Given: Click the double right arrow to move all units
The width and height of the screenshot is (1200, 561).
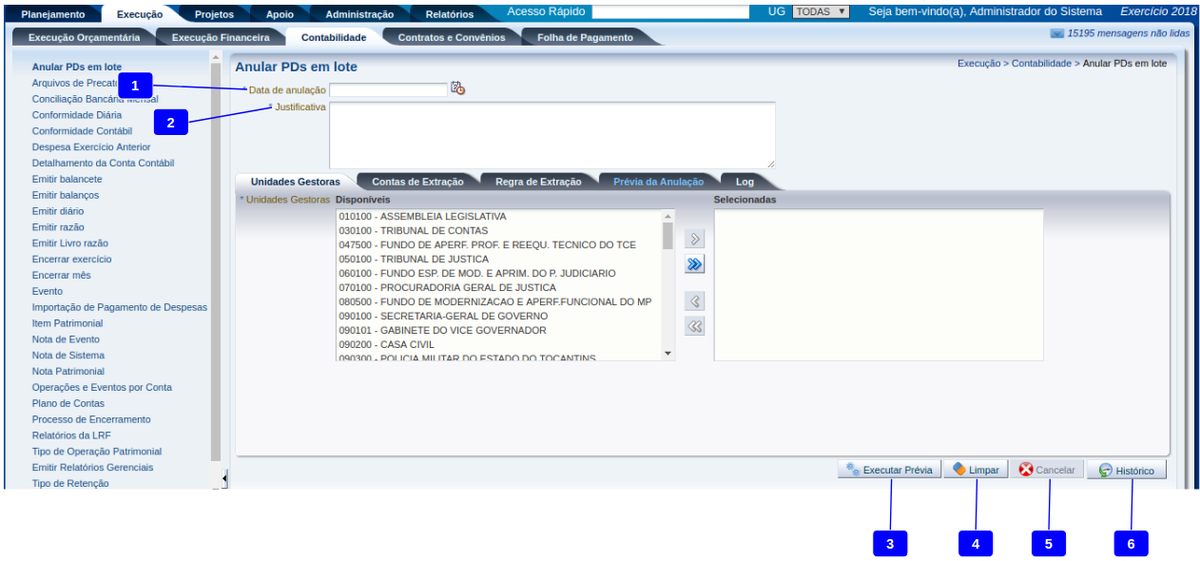Looking at the screenshot, I should click(x=695, y=264).
